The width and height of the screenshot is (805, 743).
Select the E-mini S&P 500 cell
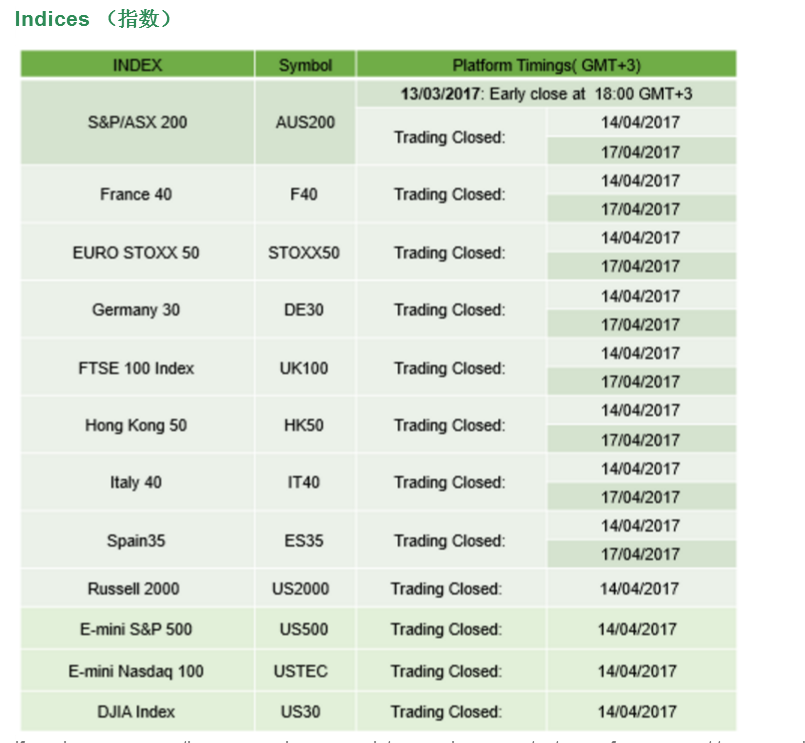click(138, 629)
